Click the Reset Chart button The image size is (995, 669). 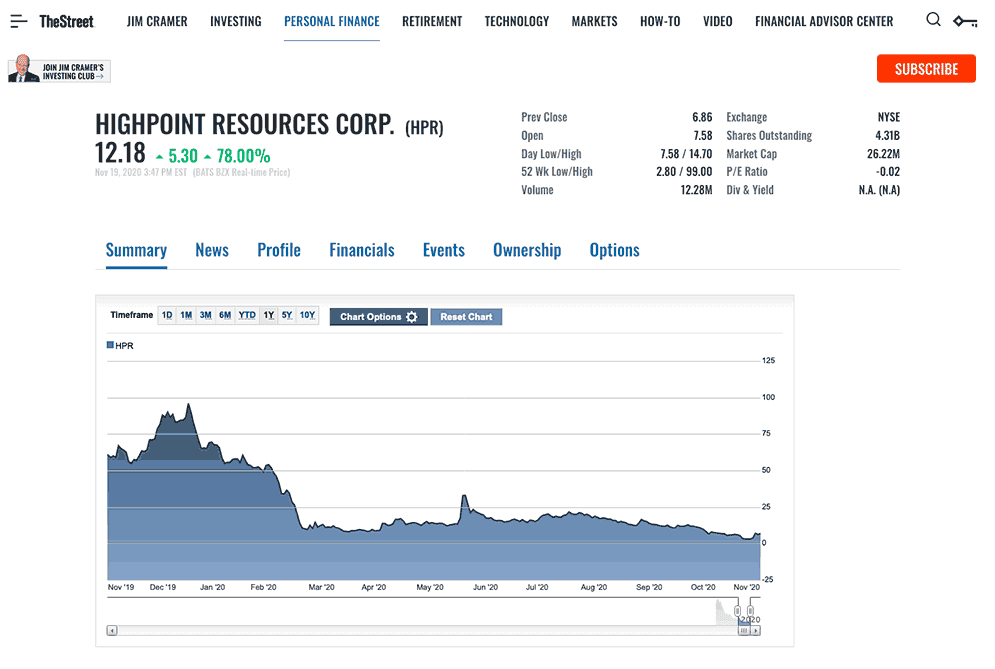pos(466,317)
